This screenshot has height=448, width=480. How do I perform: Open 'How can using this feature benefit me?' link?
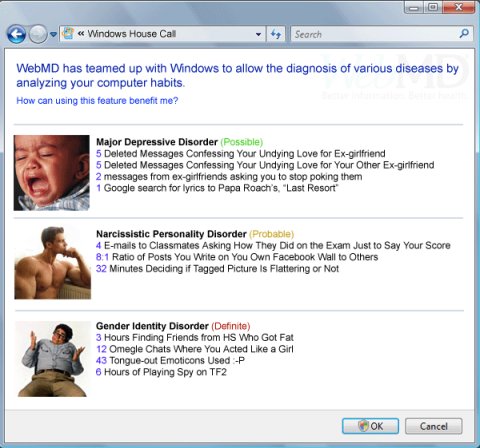[97, 101]
